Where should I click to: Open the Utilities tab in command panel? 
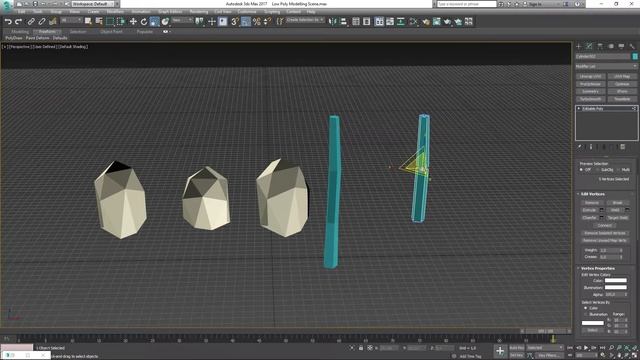[x=632, y=46]
